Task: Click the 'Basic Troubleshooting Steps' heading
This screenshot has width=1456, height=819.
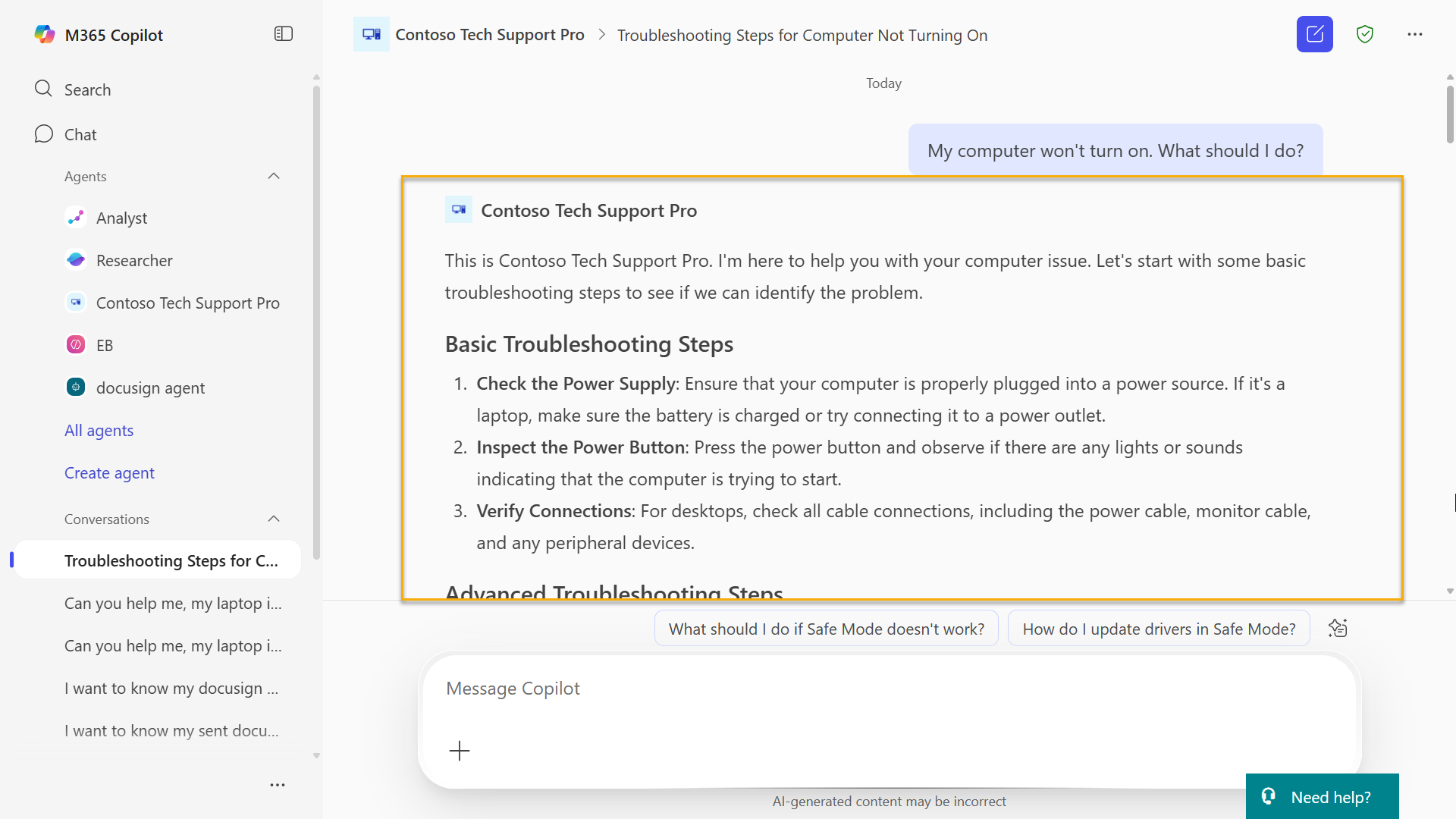Action: click(x=589, y=344)
